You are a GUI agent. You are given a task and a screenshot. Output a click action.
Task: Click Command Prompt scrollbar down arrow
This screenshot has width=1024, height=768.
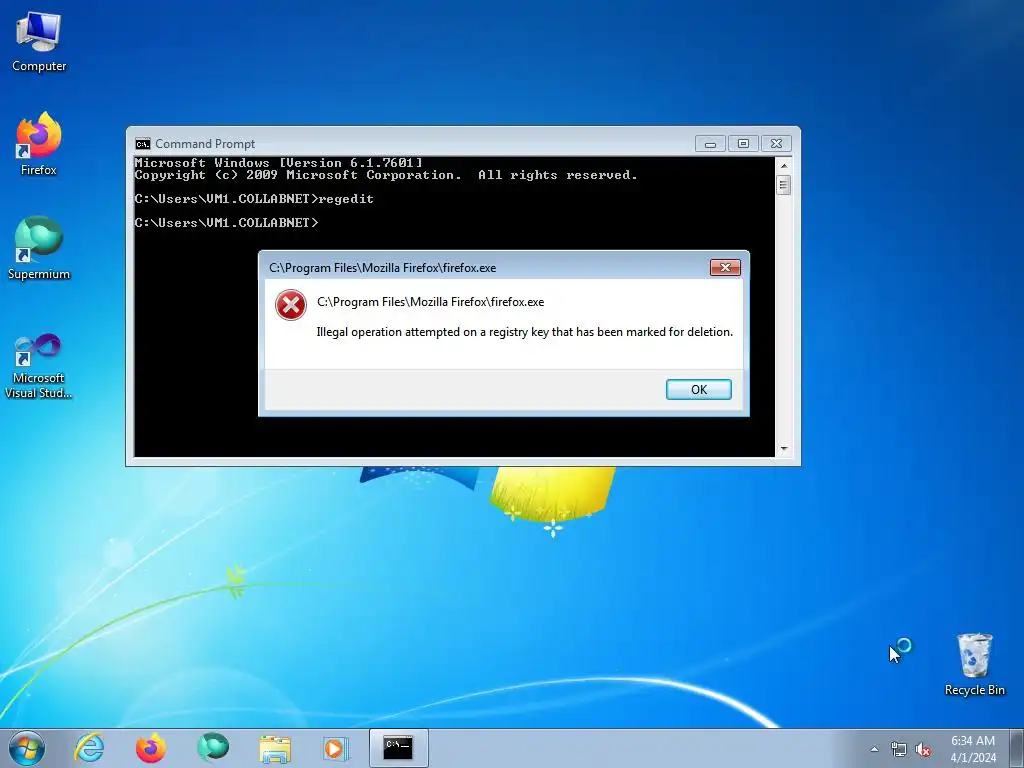784,449
